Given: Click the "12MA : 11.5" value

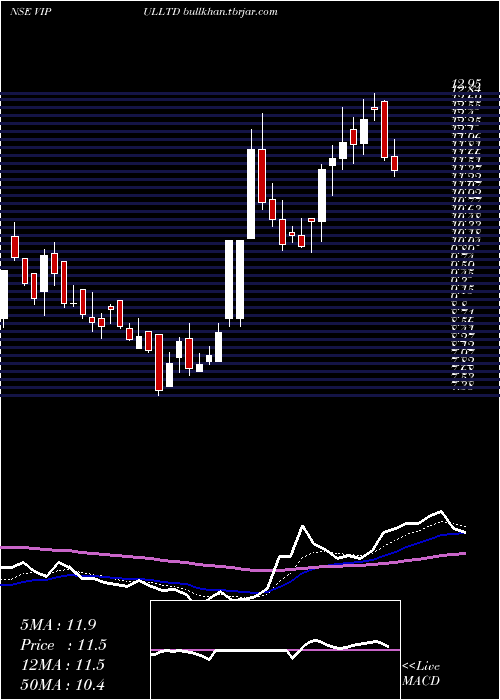Looking at the screenshot, I should 62,665.
